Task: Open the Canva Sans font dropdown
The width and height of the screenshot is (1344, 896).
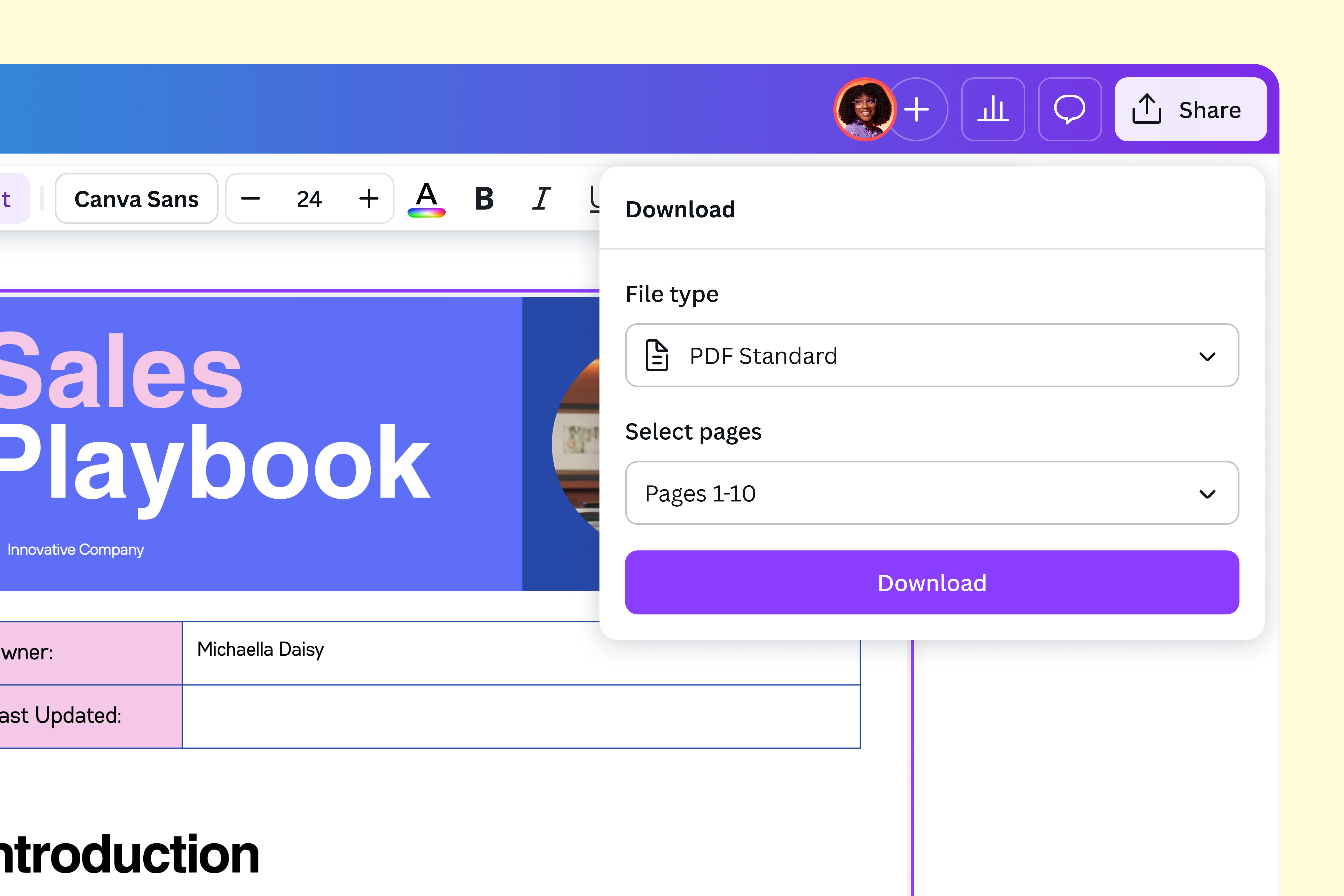Action: click(136, 199)
